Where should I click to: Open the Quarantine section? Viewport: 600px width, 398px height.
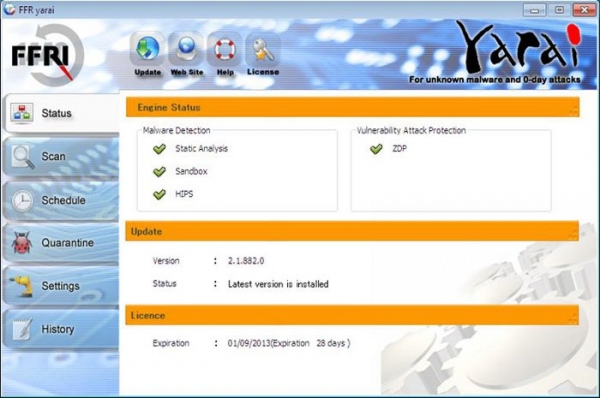click(60, 243)
